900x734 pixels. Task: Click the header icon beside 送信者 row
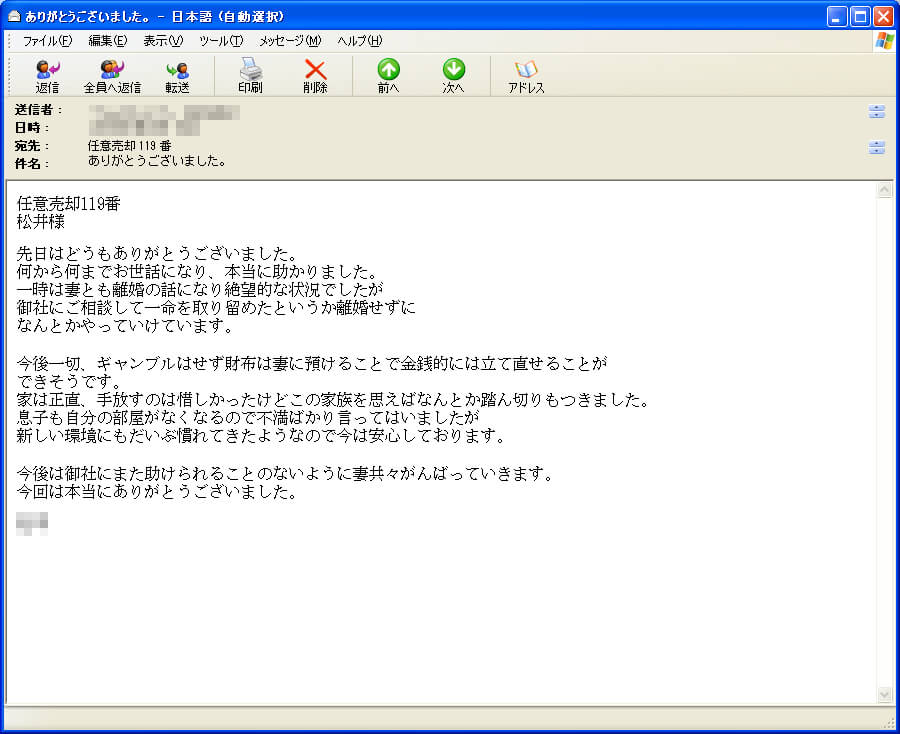[876, 111]
